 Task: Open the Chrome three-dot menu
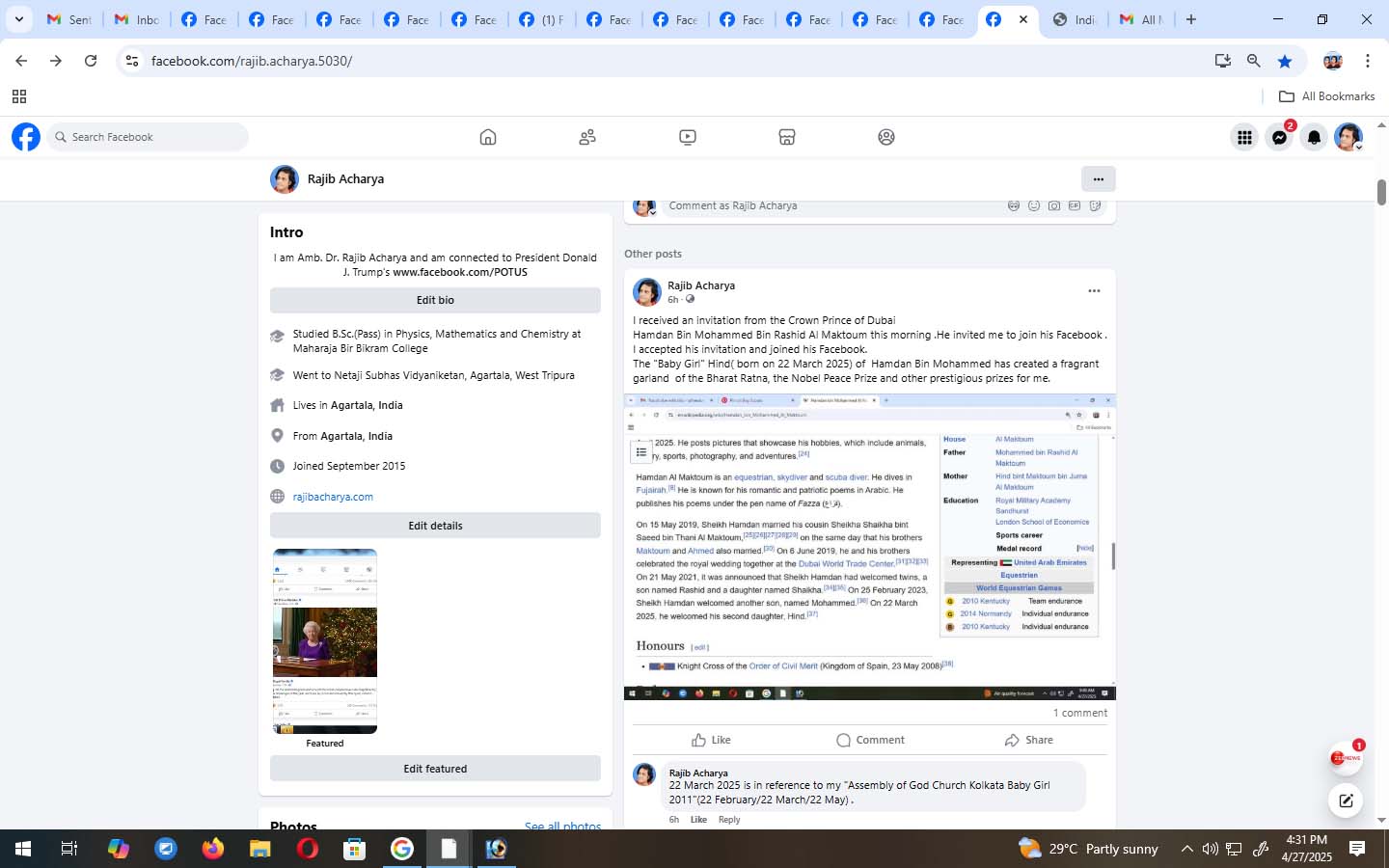pos(1367,61)
